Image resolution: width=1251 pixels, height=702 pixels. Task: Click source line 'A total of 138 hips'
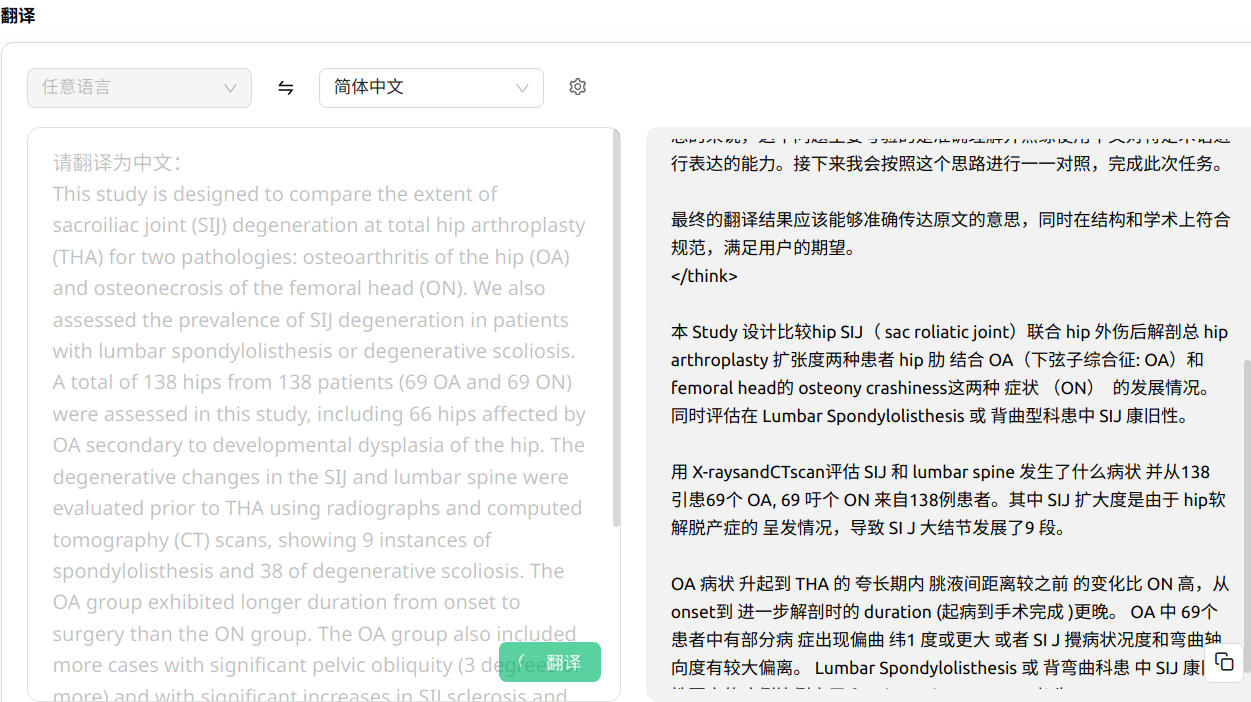pos(312,383)
